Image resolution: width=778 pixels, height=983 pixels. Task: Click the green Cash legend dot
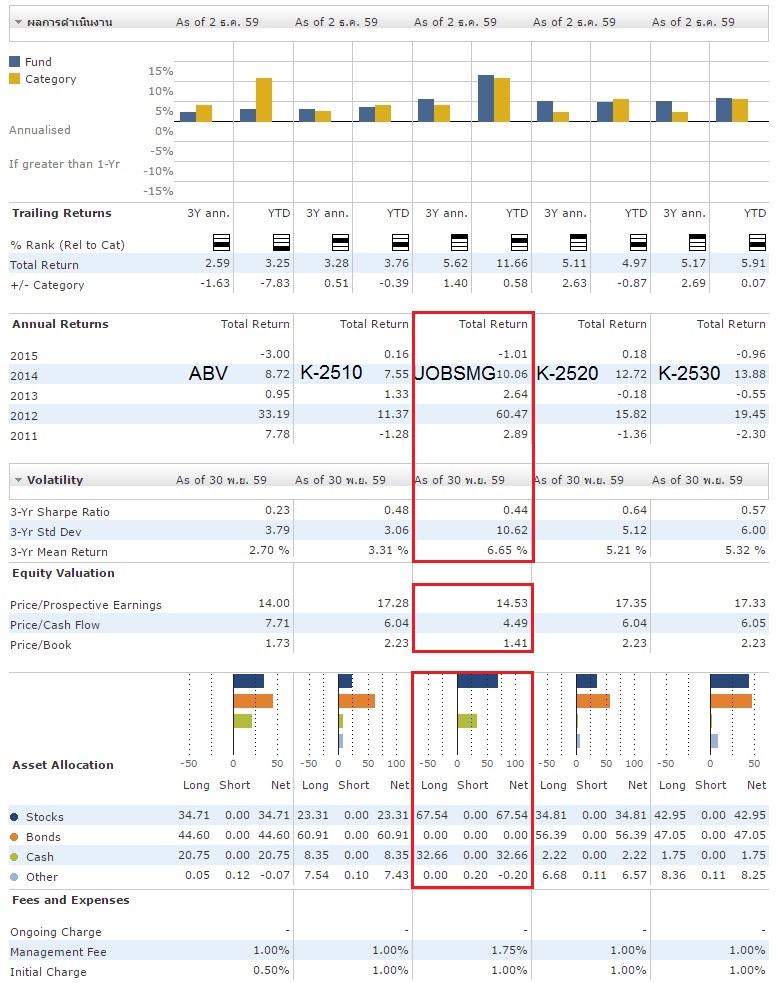coord(15,857)
